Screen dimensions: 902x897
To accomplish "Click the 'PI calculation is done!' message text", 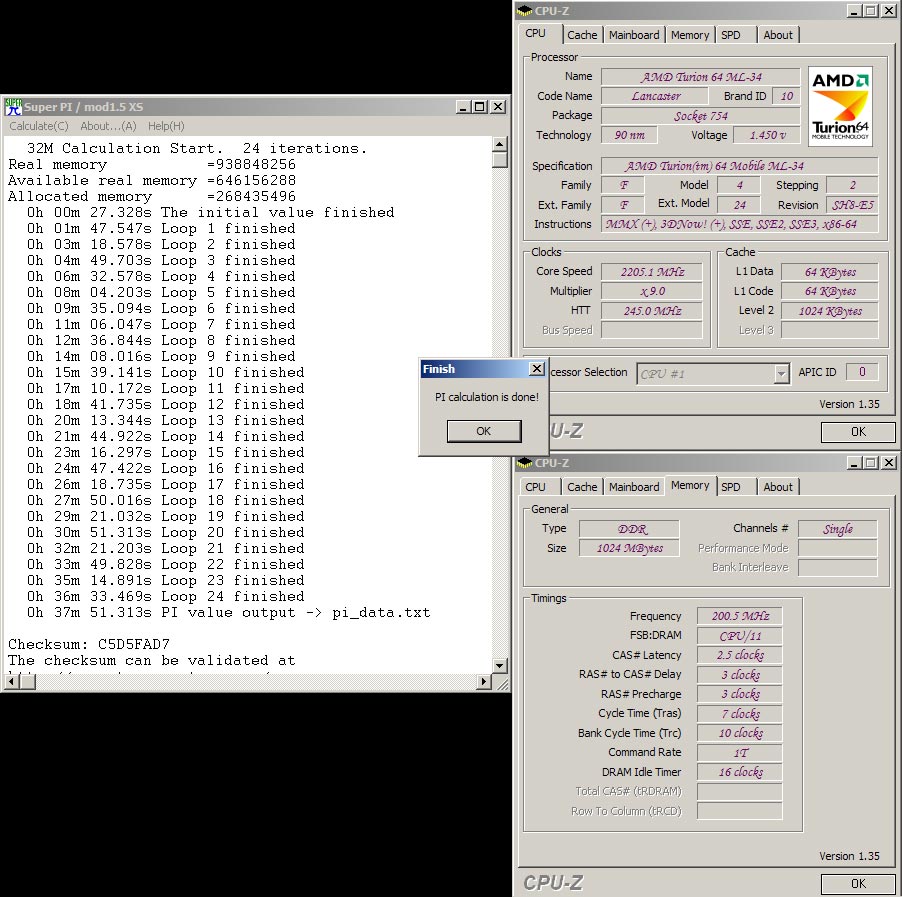I will coord(487,397).
